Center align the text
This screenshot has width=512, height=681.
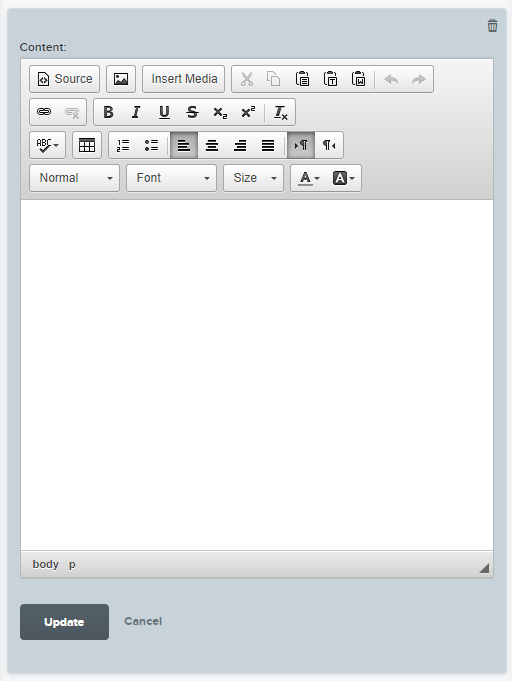click(212, 145)
